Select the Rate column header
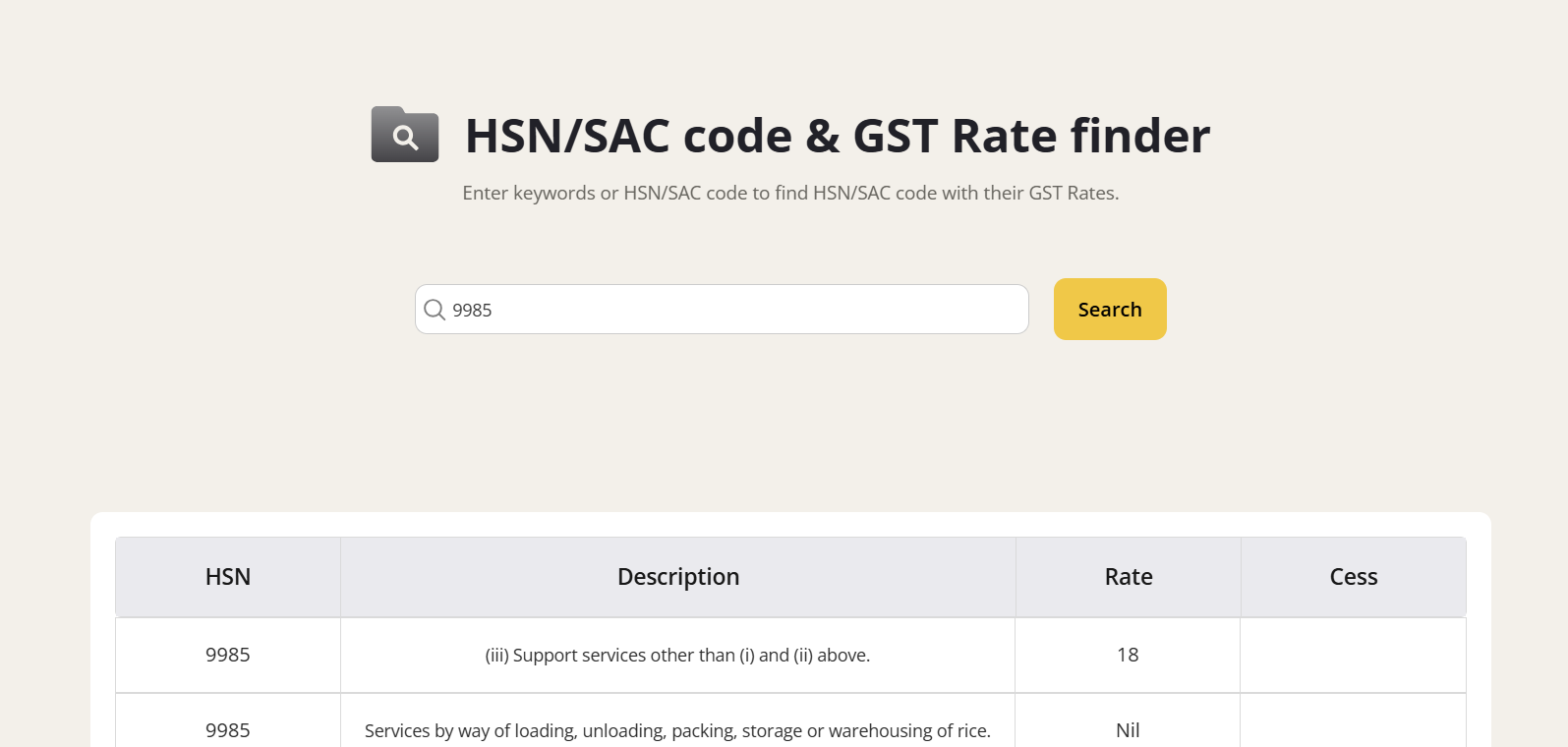The width and height of the screenshot is (1568, 747). click(x=1129, y=577)
